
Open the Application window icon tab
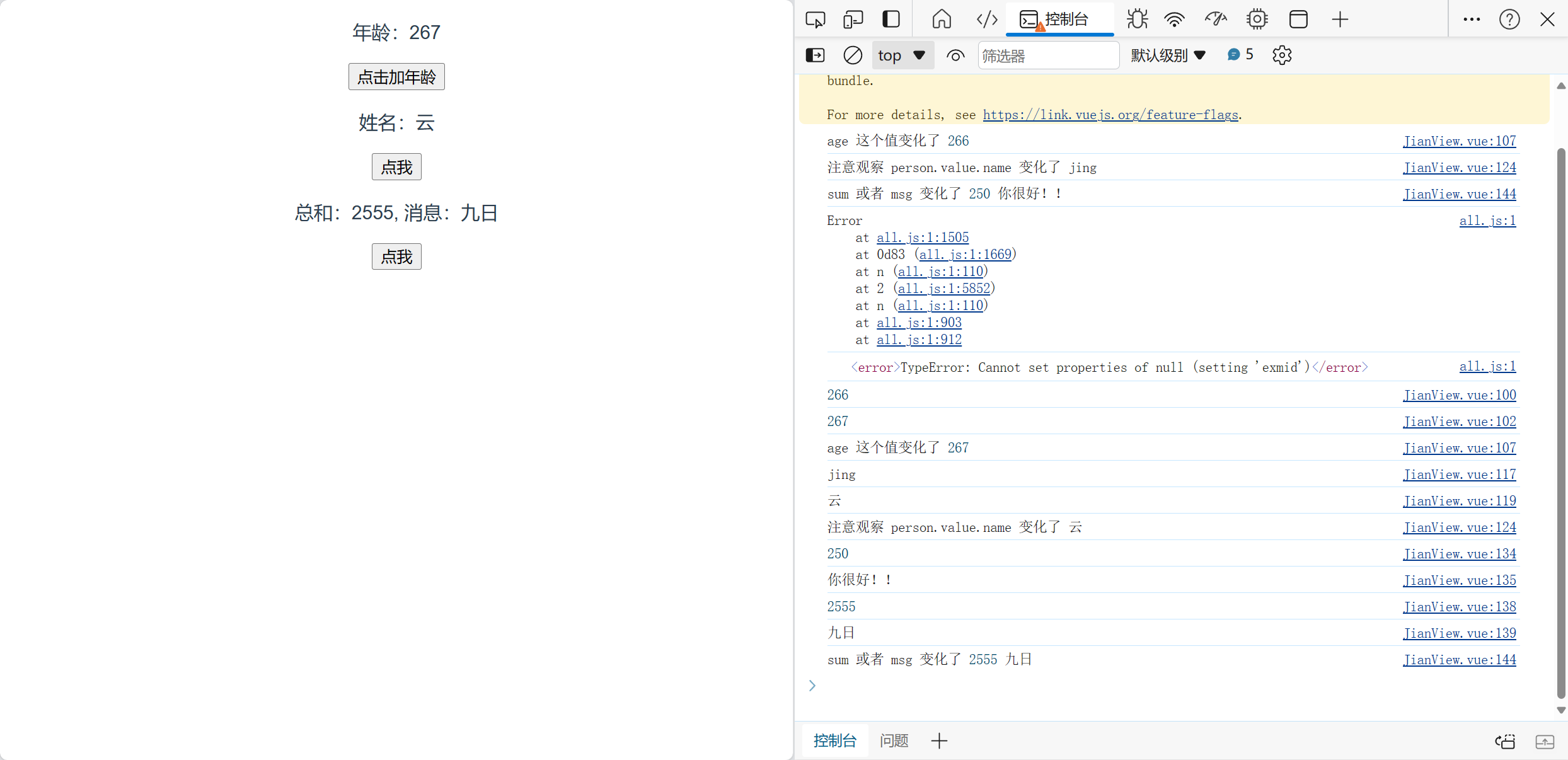[x=1298, y=20]
